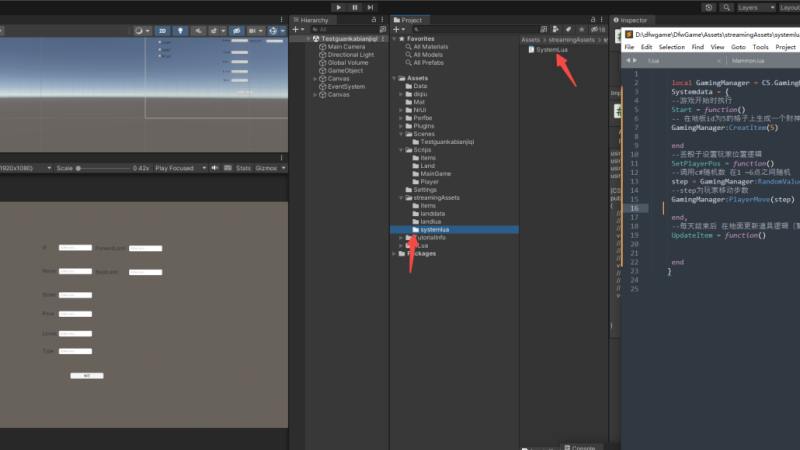Advance one frame with the Step button

tap(370, 7)
